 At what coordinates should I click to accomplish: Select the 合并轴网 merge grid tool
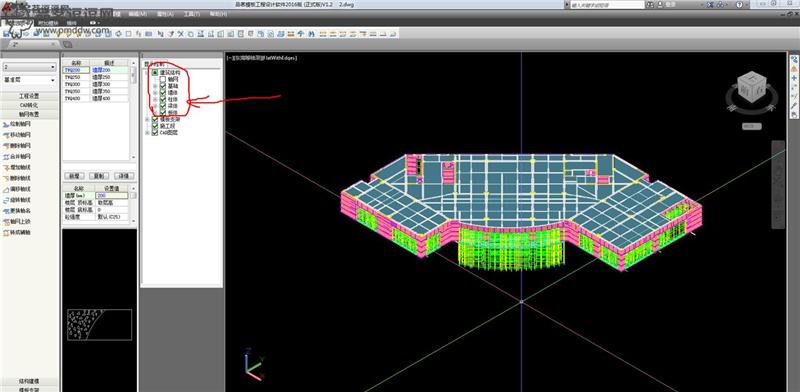[x=17, y=157]
